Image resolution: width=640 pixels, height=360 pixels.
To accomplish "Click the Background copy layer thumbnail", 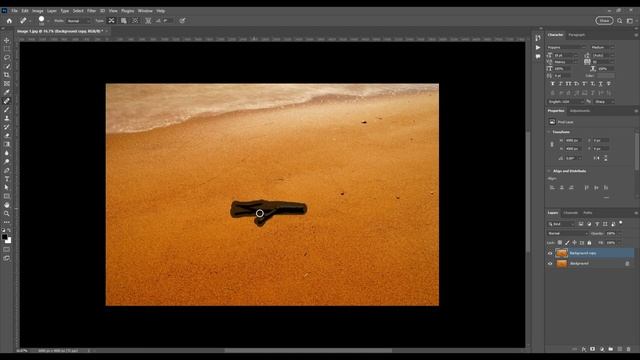I will [x=562, y=253].
